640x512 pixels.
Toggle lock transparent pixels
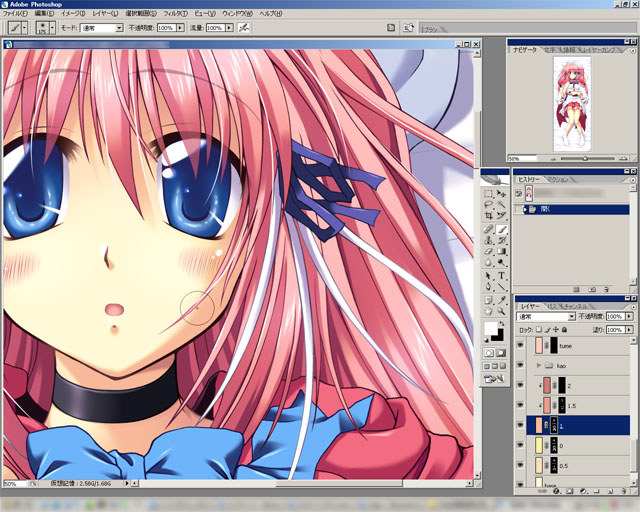pyautogui.click(x=539, y=329)
